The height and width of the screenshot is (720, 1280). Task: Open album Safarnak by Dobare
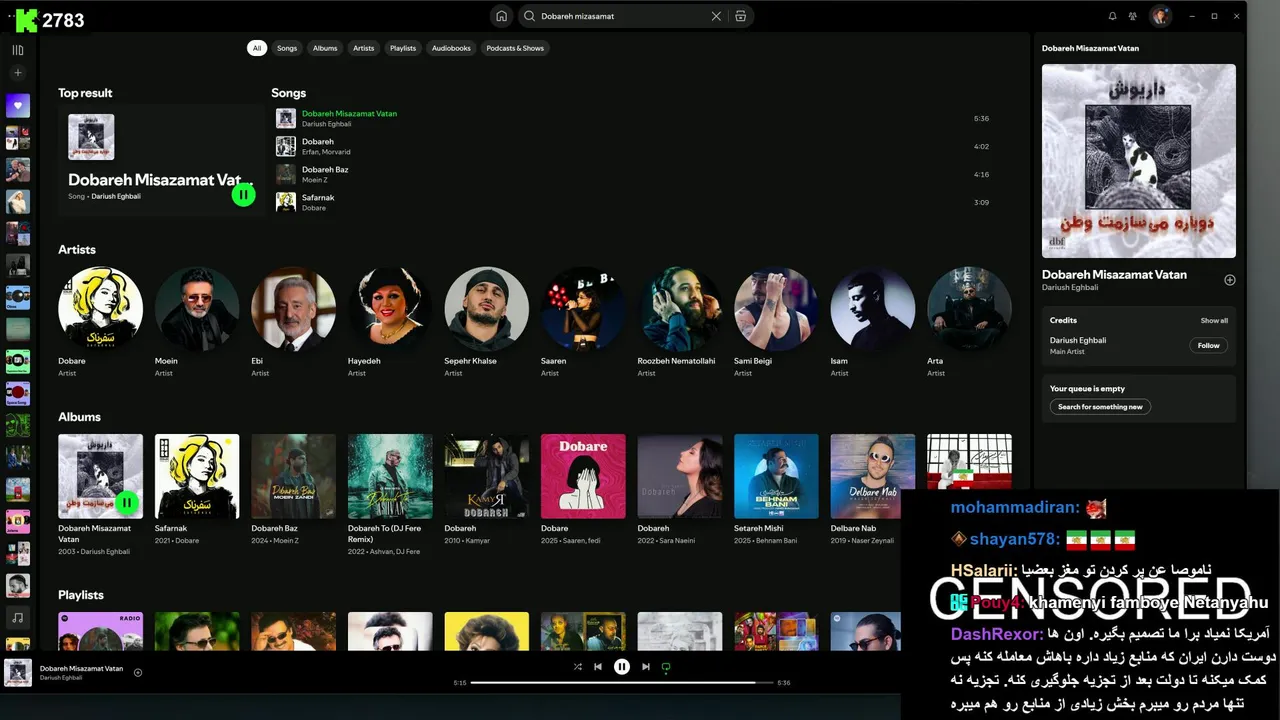pyautogui.click(x=197, y=476)
